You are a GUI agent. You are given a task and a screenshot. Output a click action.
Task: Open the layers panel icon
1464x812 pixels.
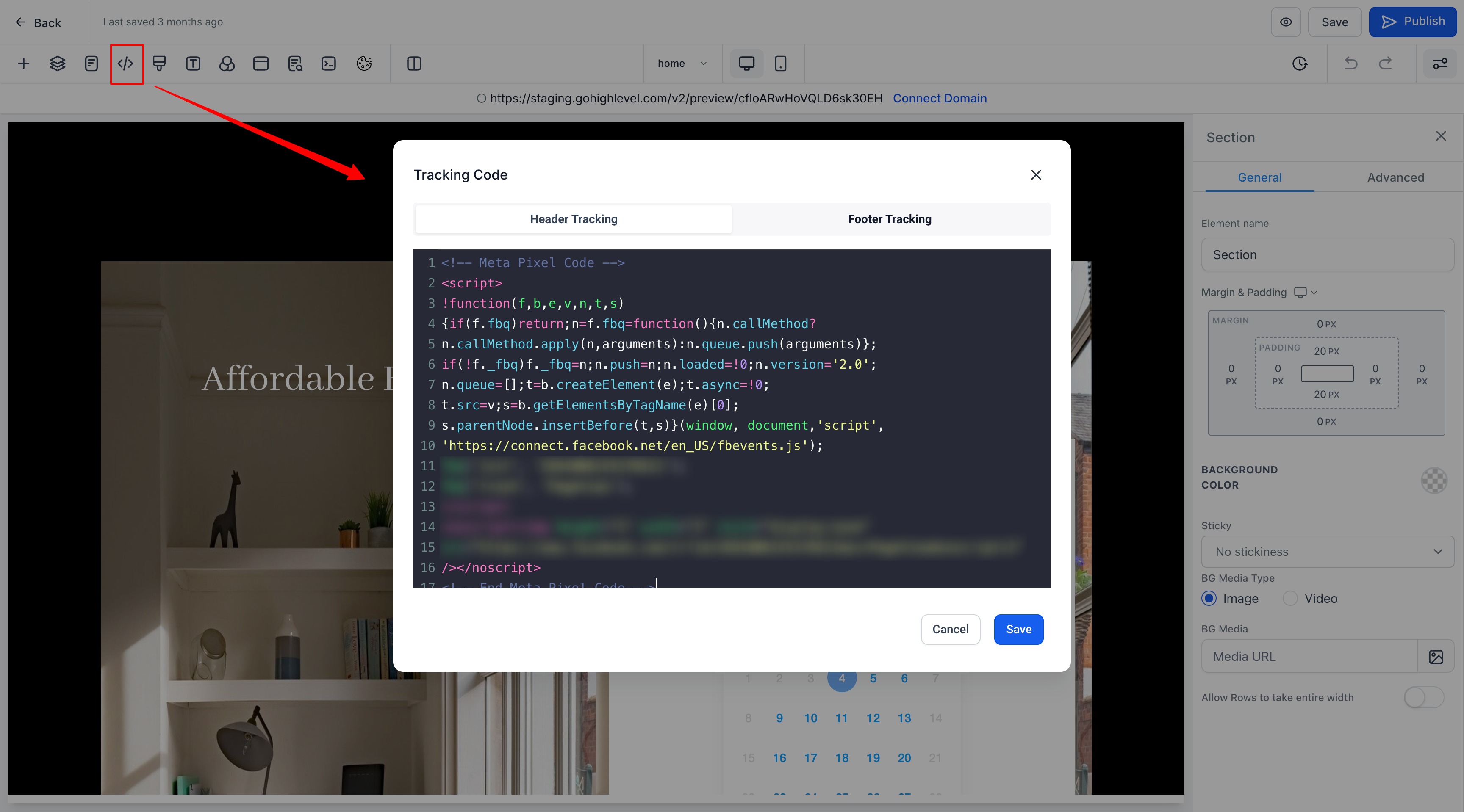pos(58,64)
